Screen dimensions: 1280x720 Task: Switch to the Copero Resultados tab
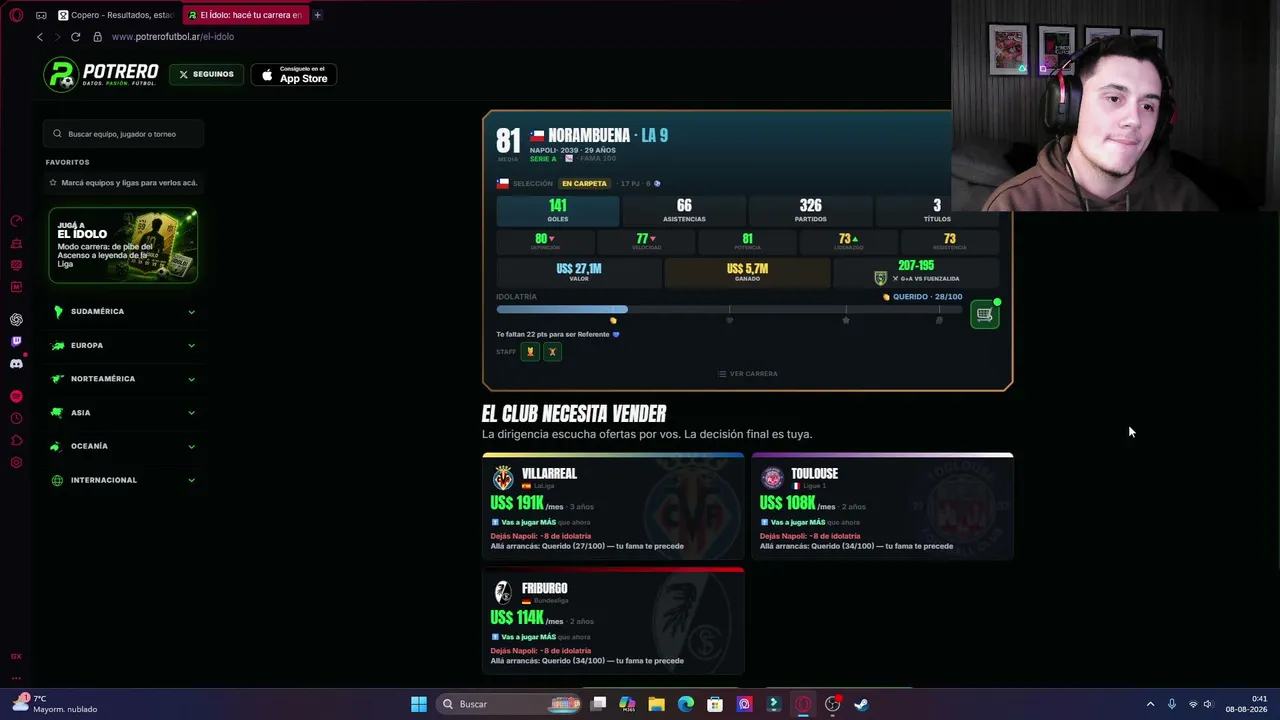[117, 15]
